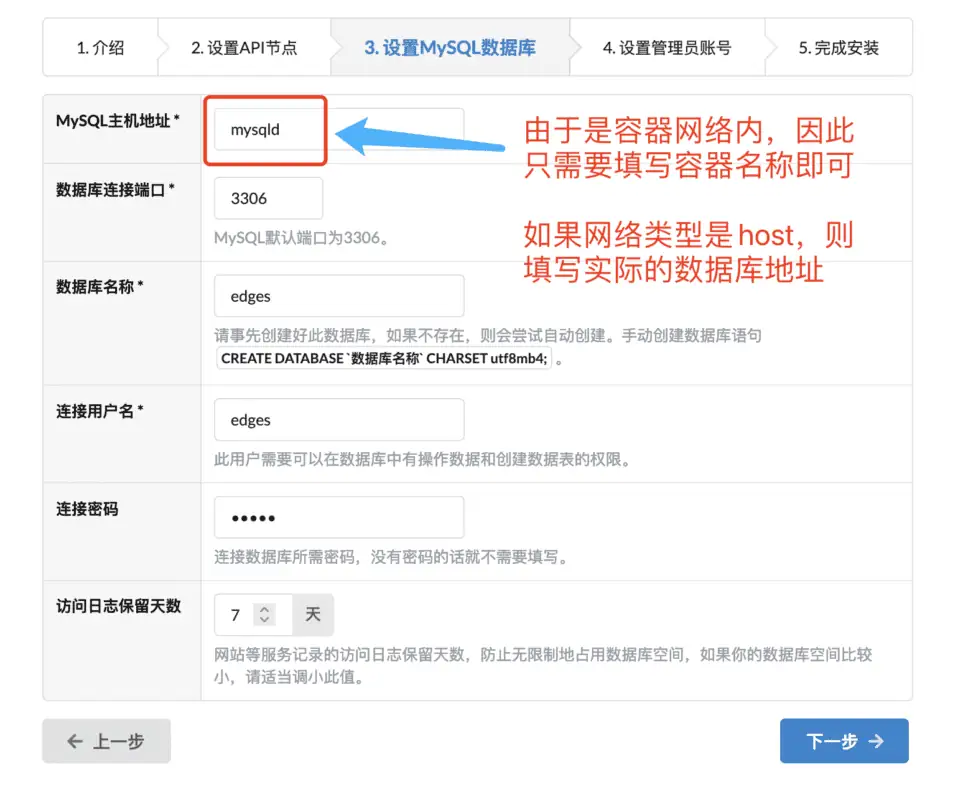Click the 天 unit label beside the stepper
This screenshot has height=800, width=953.
click(x=313, y=614)
